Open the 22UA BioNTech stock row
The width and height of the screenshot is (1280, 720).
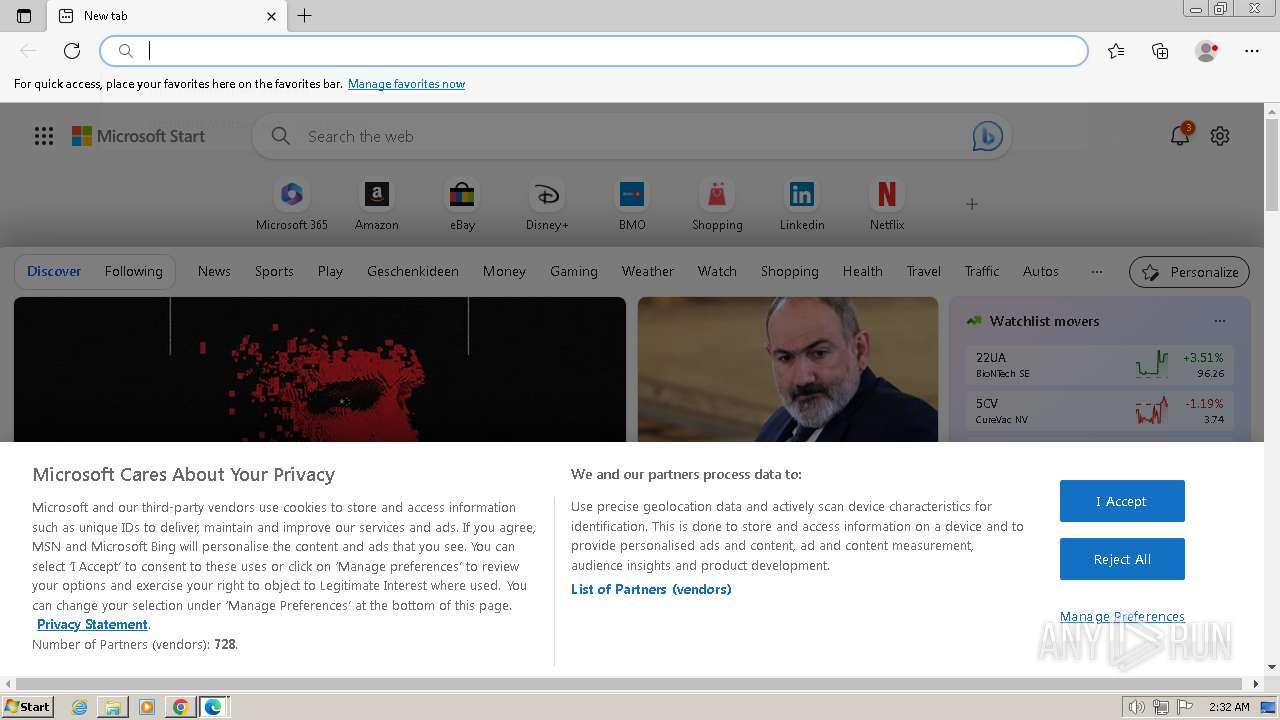1100,365
